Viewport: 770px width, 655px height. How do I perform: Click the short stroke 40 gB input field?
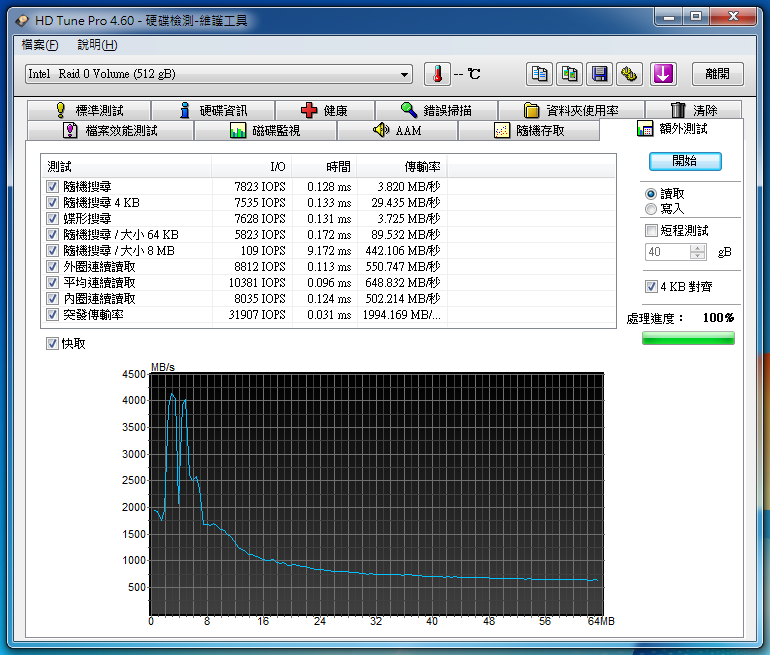[667, 252]
